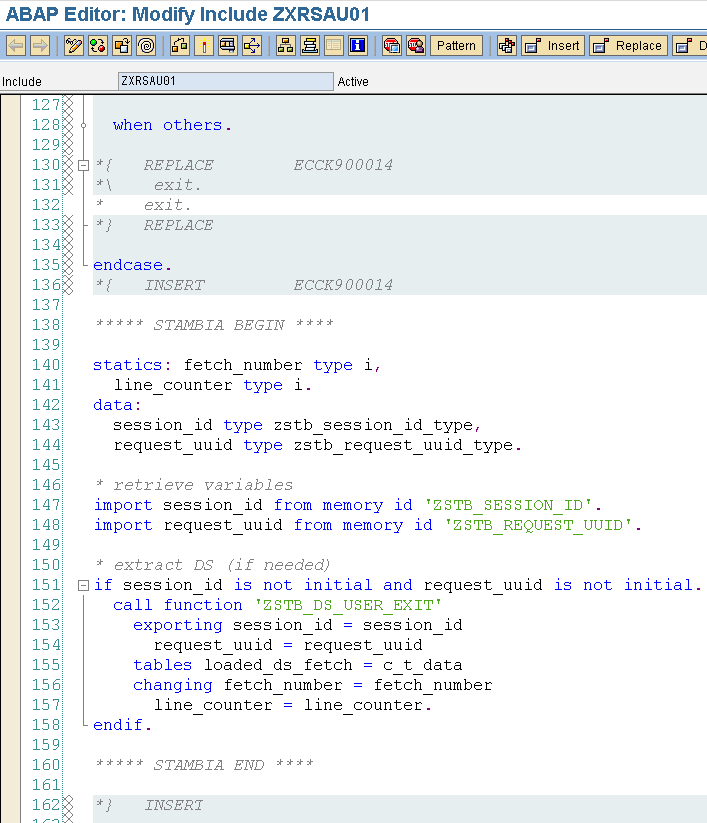Click the 'STAMBIA BEGIN' comment line
Viewport: 707px width, 823px height.
coord(214,325)
